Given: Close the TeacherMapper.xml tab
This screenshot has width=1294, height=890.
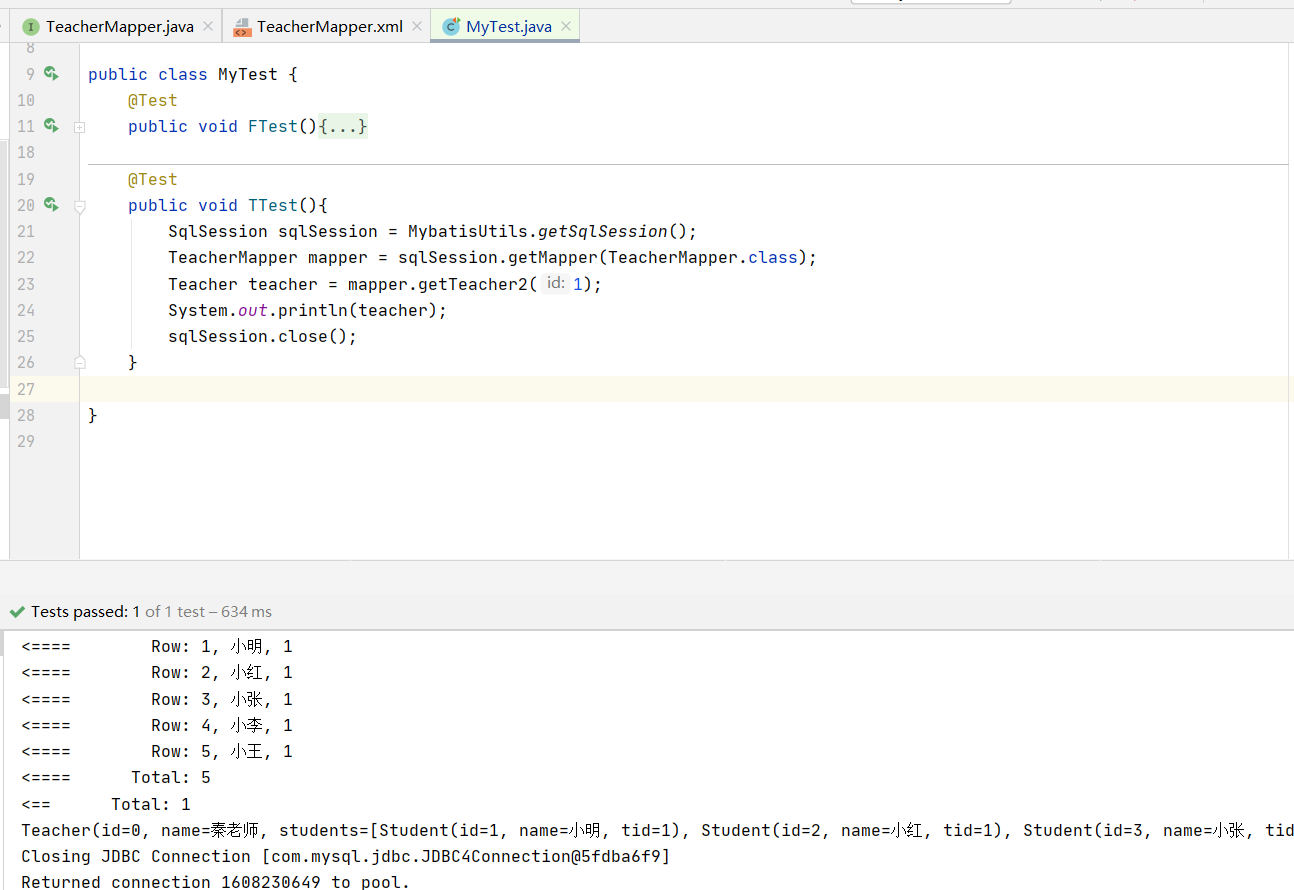Looking at the screenshot, I should (417, 27).
